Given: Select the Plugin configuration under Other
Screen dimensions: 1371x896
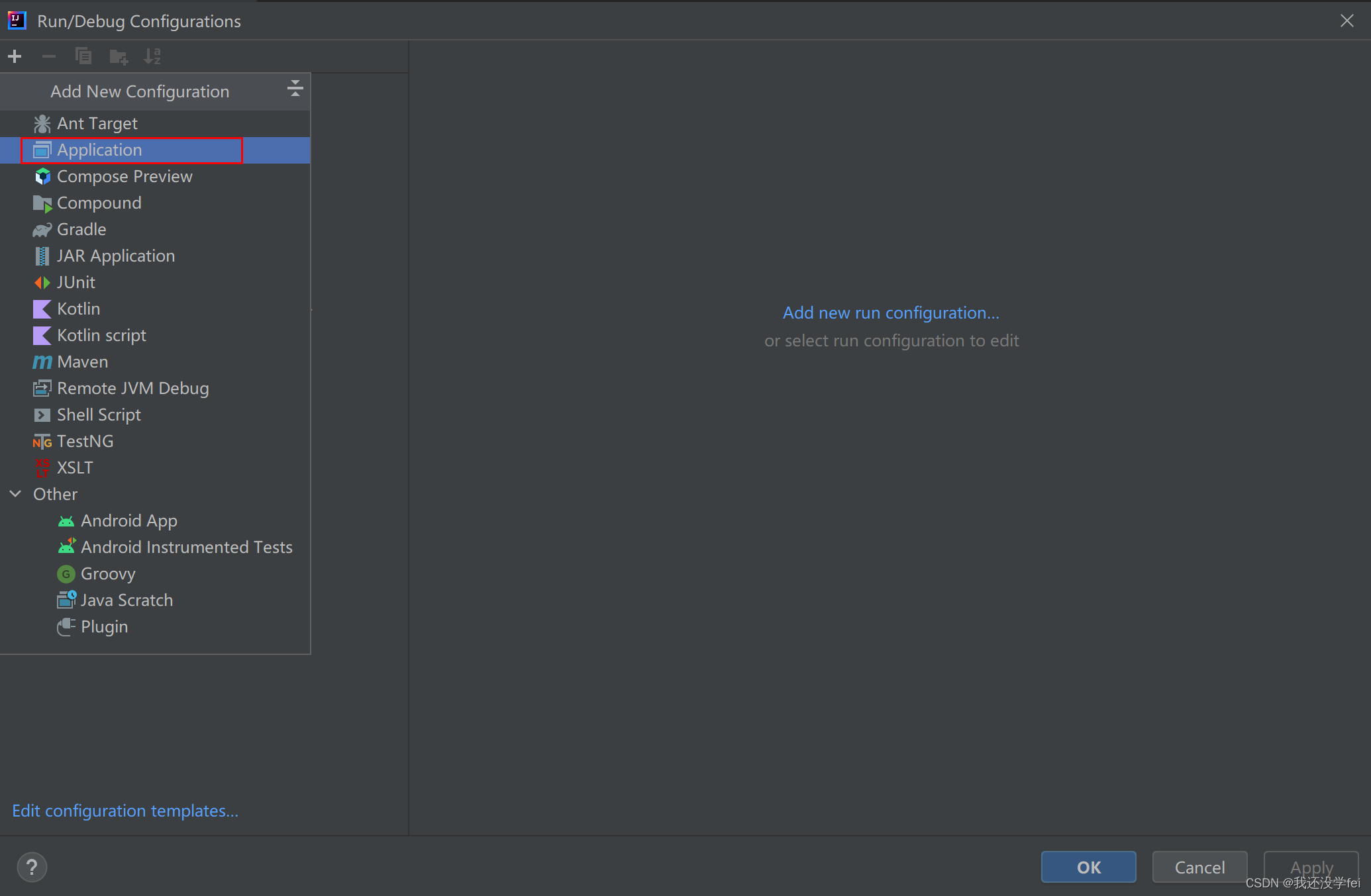Looking at the screenshot, I should (x=104, y=626).
